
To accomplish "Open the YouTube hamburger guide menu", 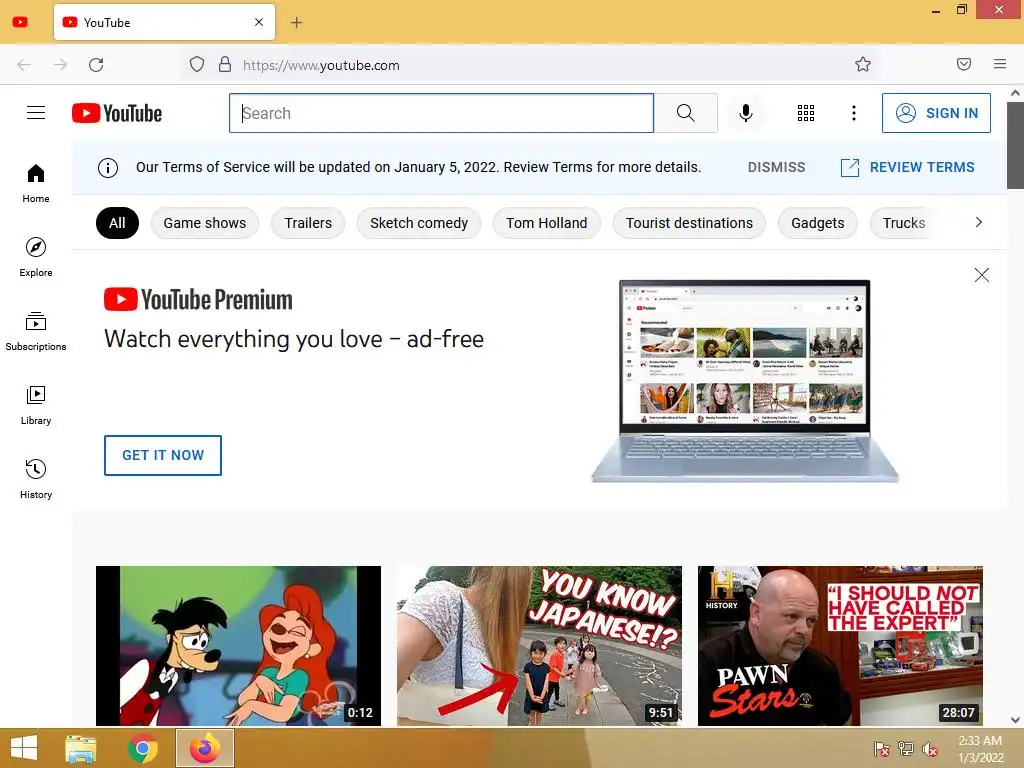I will point(36,113).
